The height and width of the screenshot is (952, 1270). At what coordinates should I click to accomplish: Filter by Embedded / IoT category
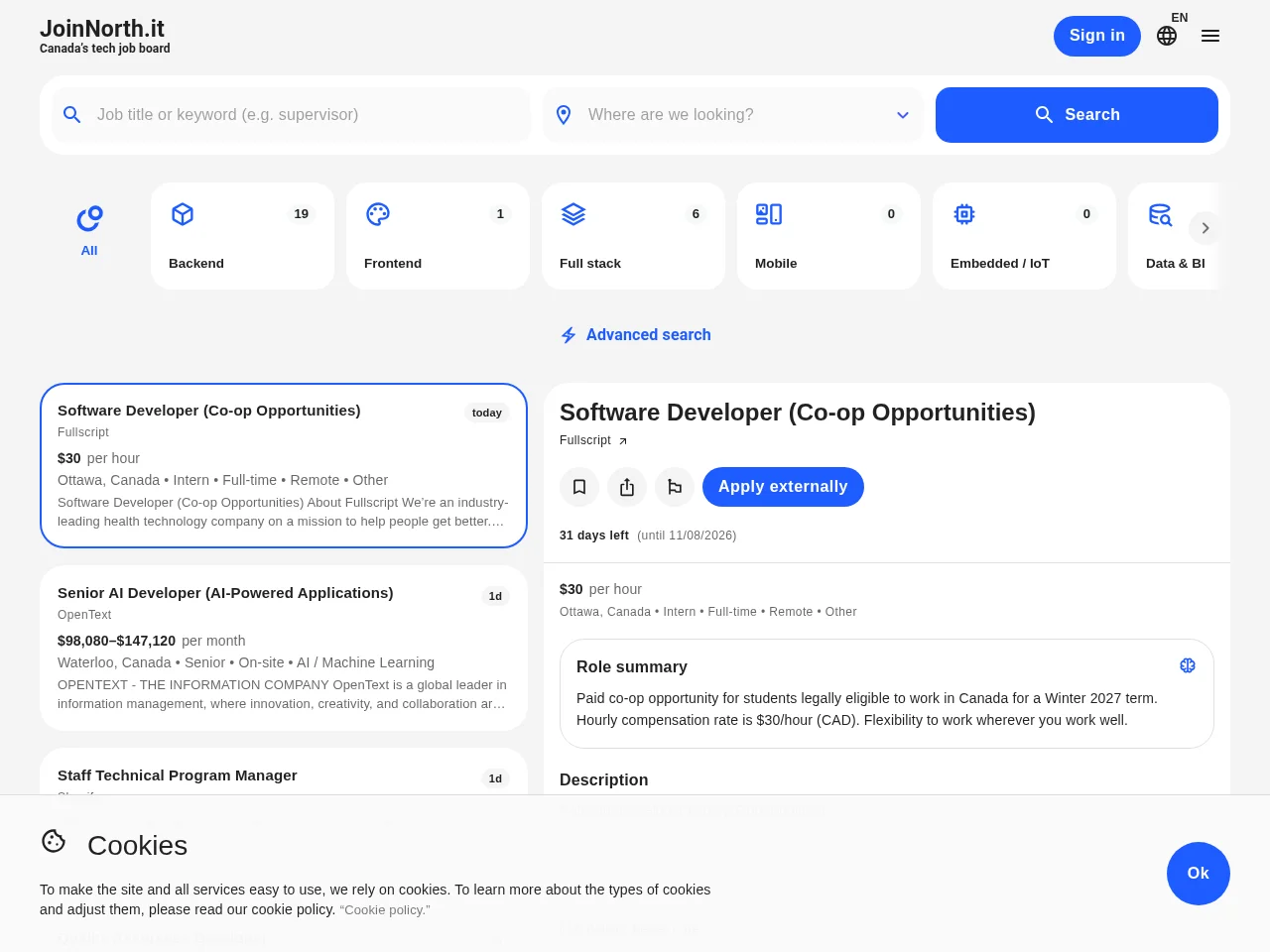coord(1024,236)
